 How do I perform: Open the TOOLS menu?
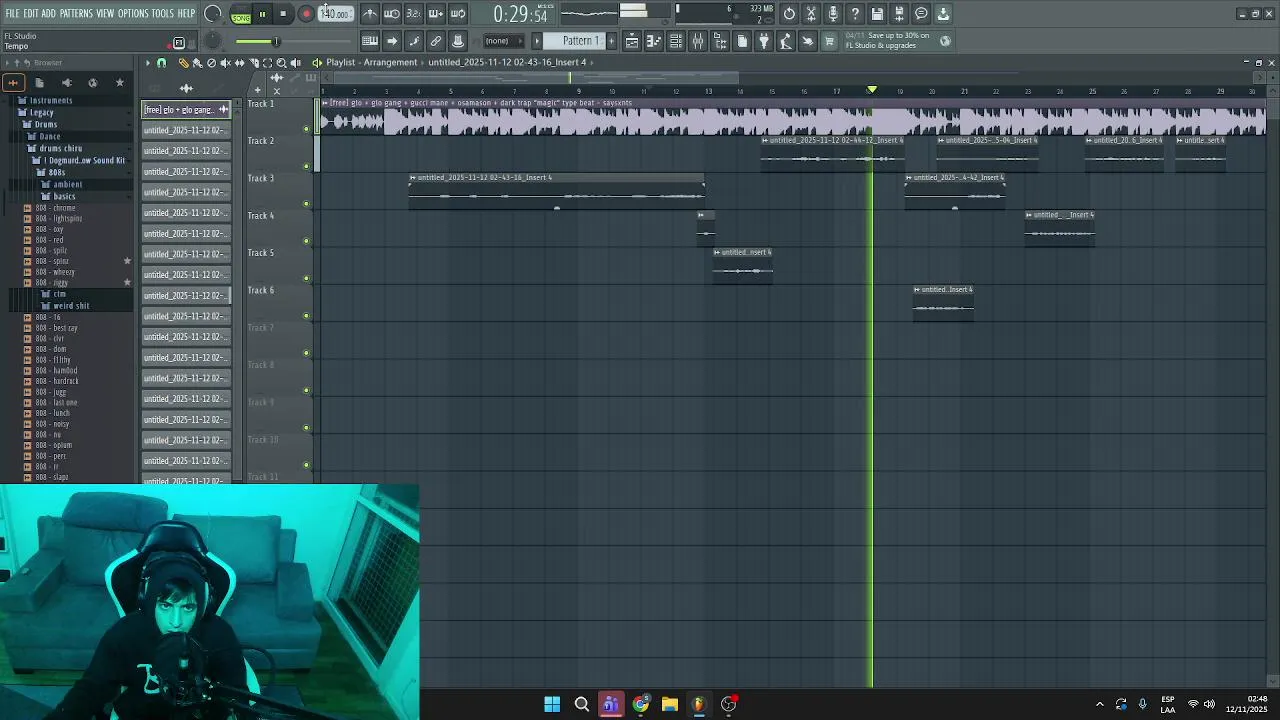tap(162, 13)
